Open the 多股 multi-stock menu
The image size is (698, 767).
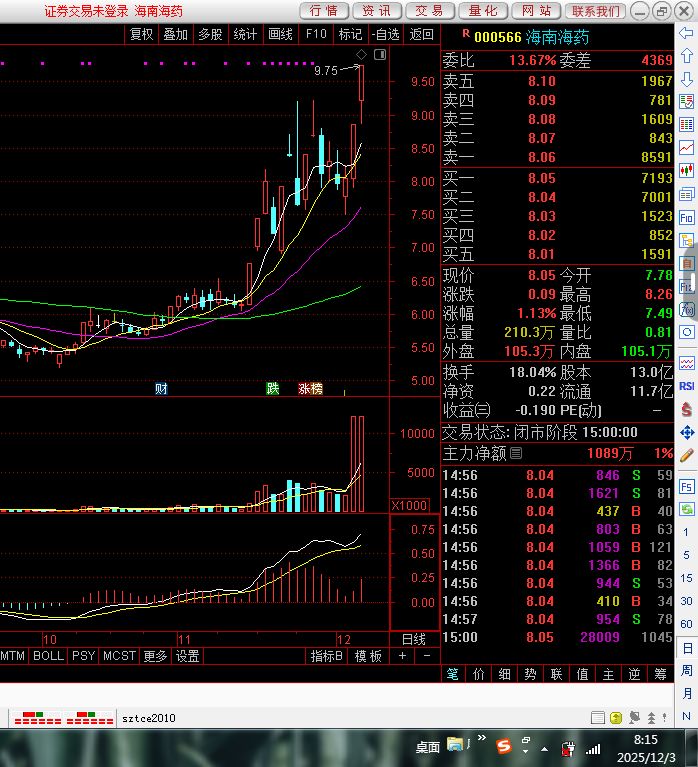(x=210, y=34)
